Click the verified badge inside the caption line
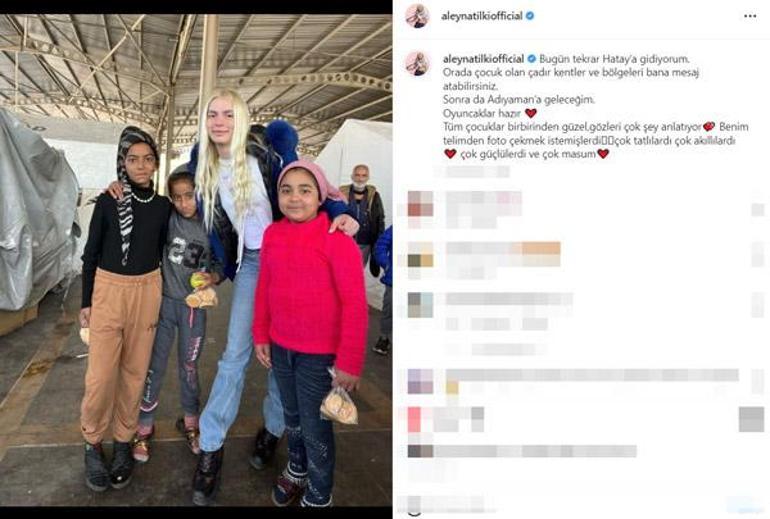This screenshot has height=519, width=770. (531, 59)
